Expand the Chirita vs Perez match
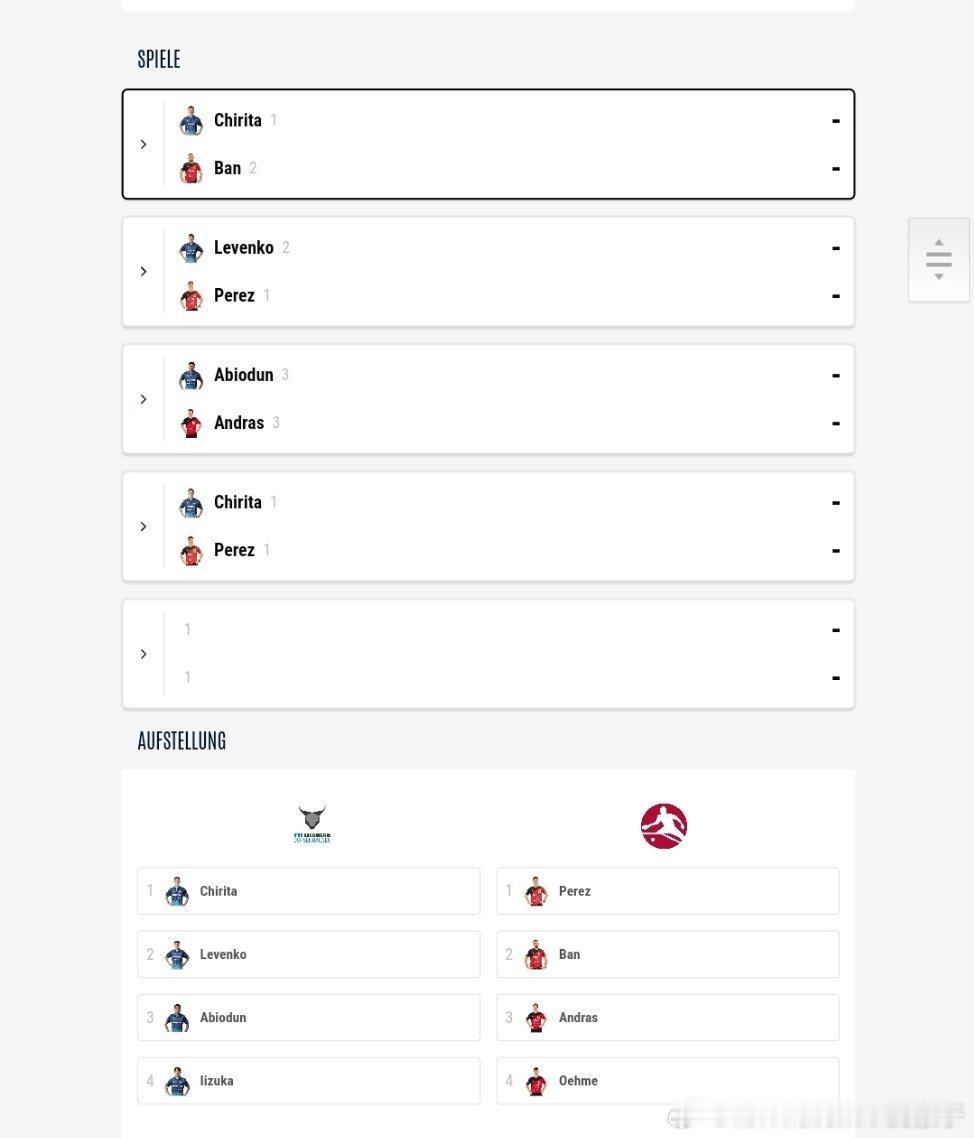The image size is (974, 1138). click(x=143, y=526)
